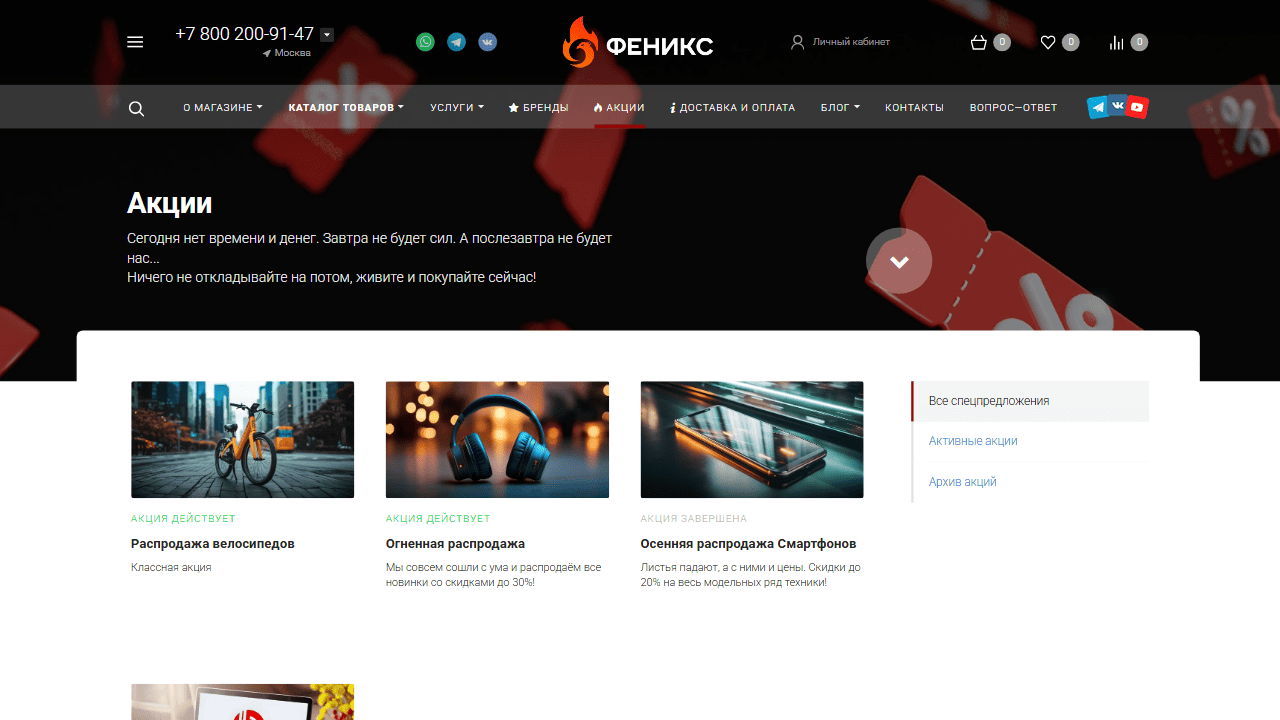The width and height of the screenshot is (1280, 720).
Task: Open the favorites heart icon
Action: pos(1048,42)
